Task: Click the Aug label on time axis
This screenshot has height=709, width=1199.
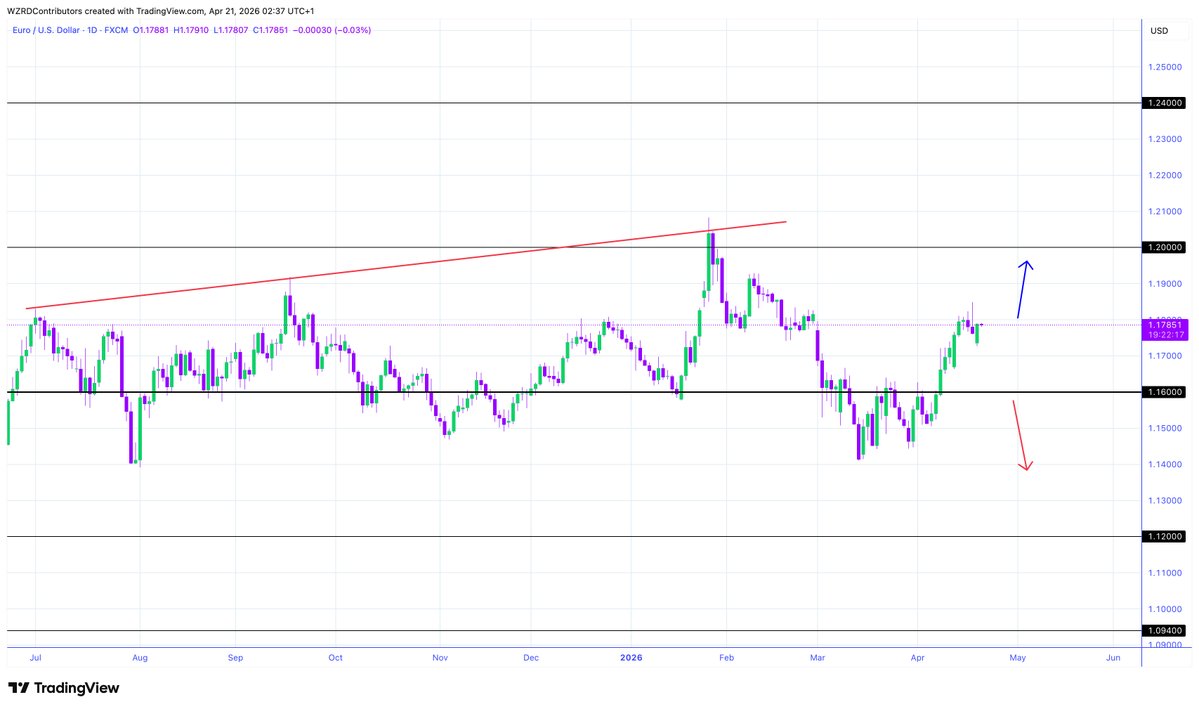Action: tap(140, 658)
